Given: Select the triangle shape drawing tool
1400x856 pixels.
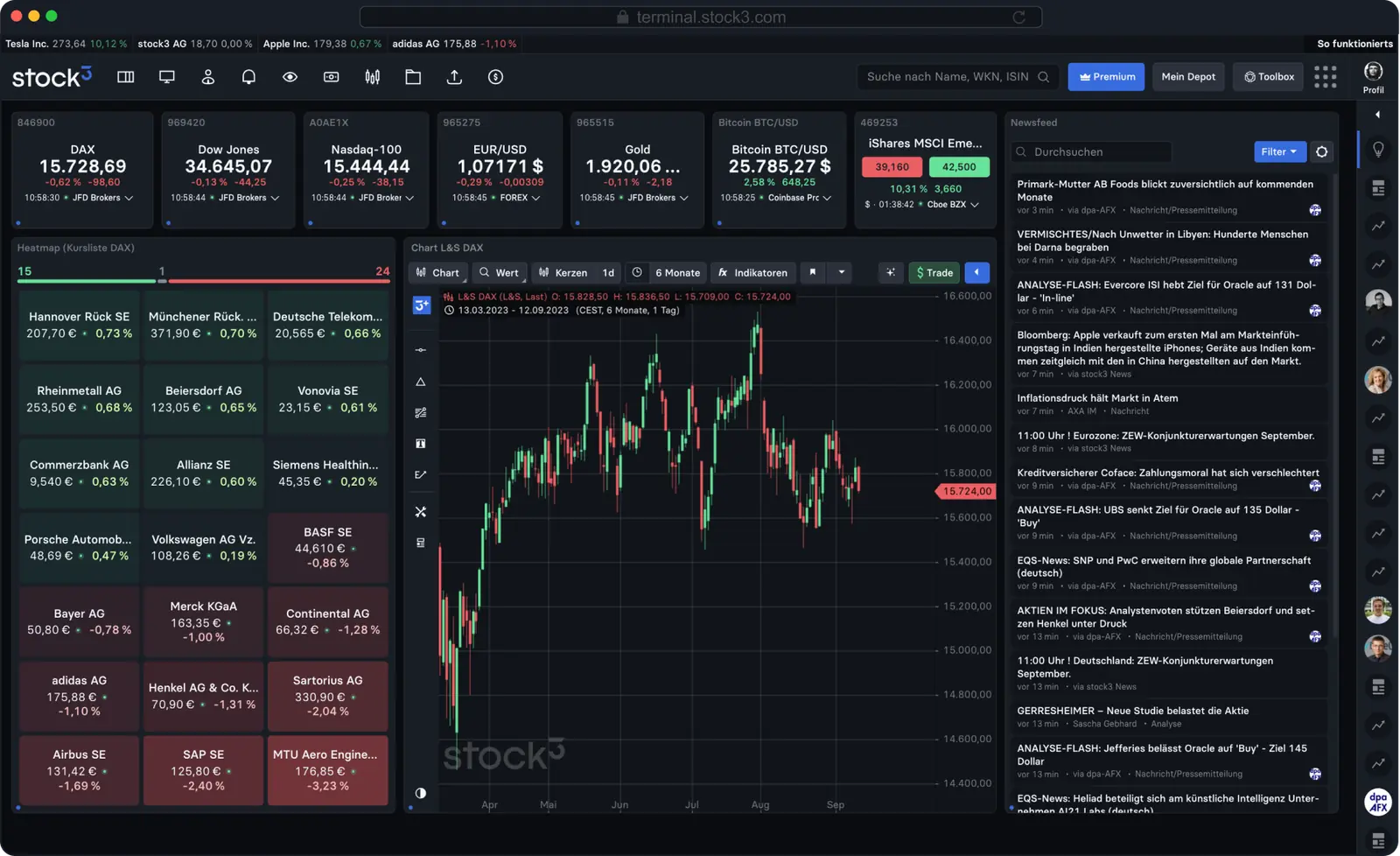Looking at the screenshot, I should click(x=420, y=382).
